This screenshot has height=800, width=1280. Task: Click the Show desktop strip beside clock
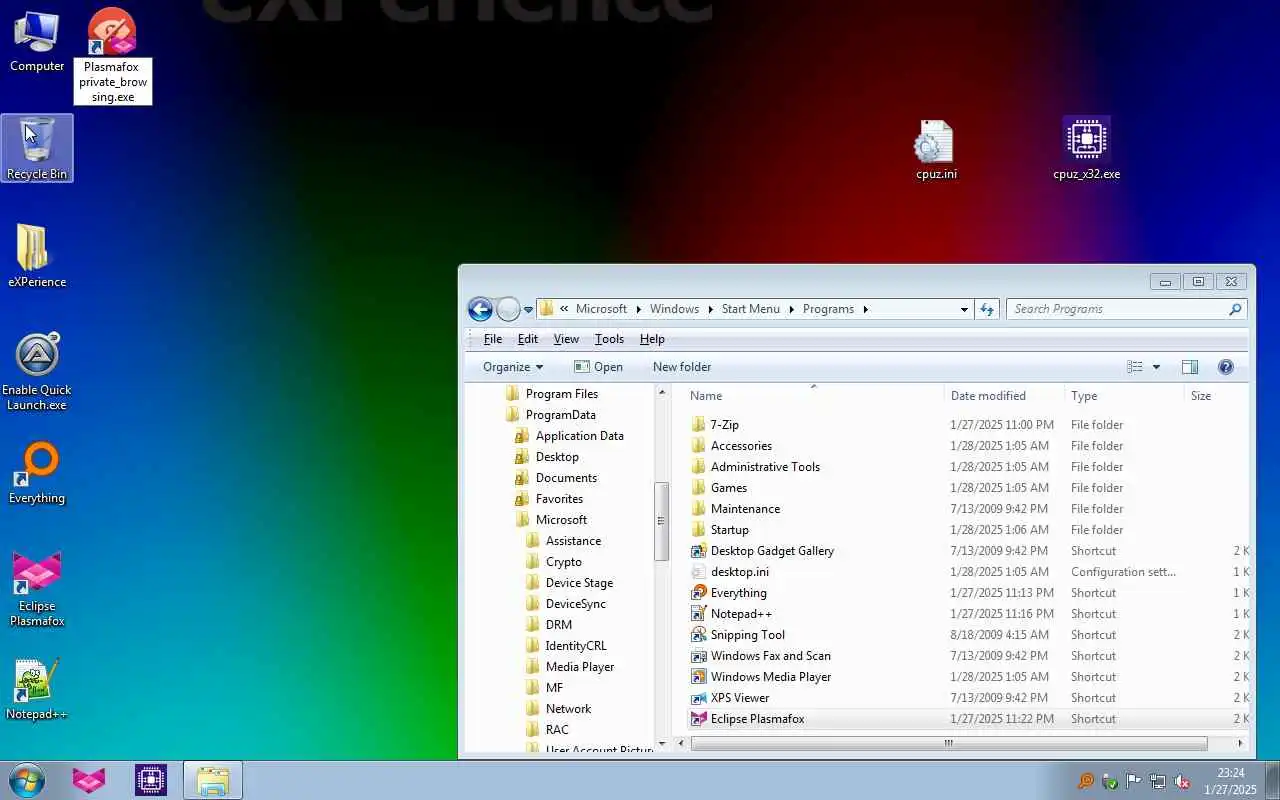pyautogui.click(x=1272, y=780)
